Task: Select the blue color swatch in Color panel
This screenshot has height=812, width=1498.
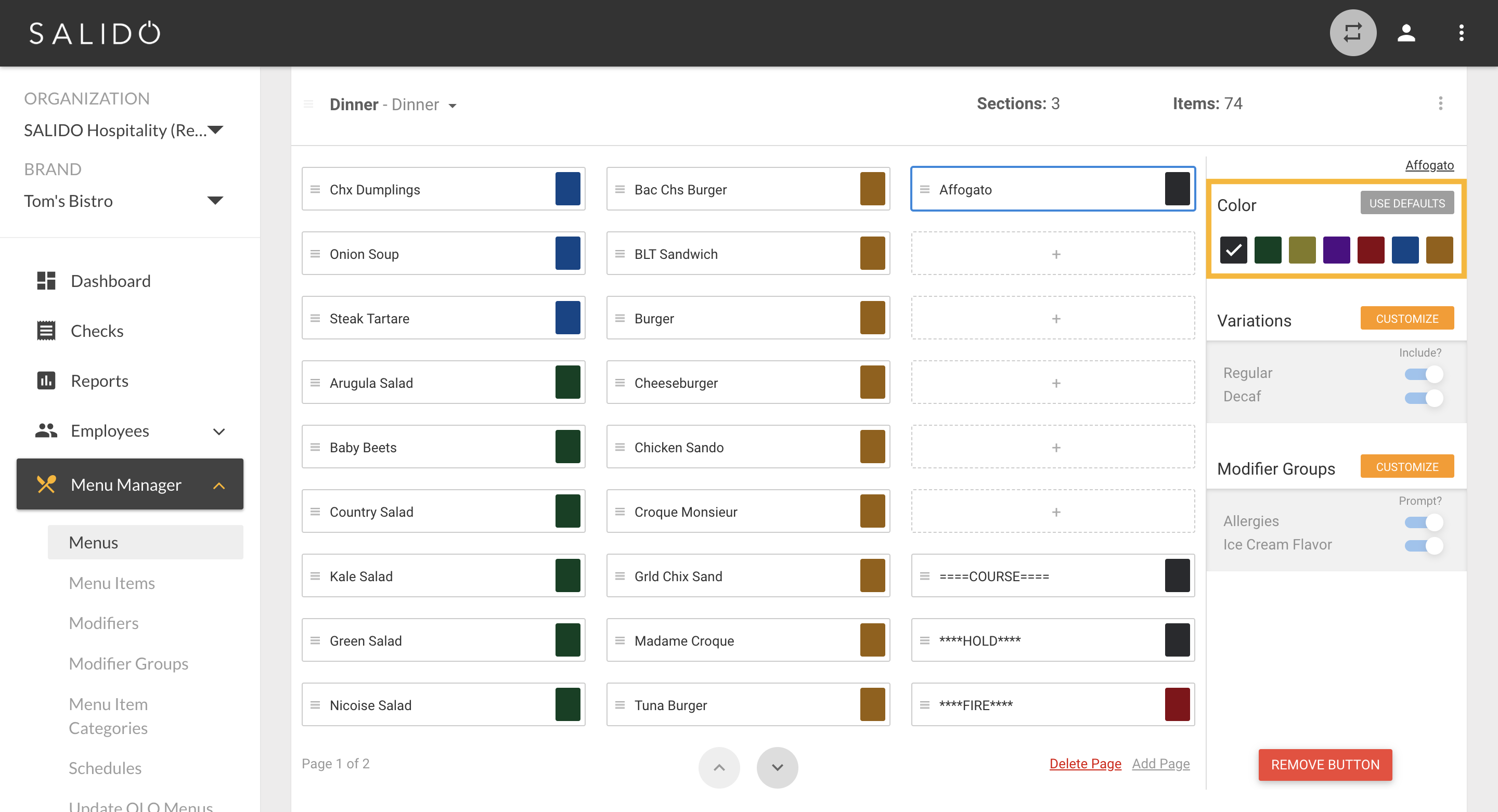Action: pyautogui.click(x=1404, y=250)
